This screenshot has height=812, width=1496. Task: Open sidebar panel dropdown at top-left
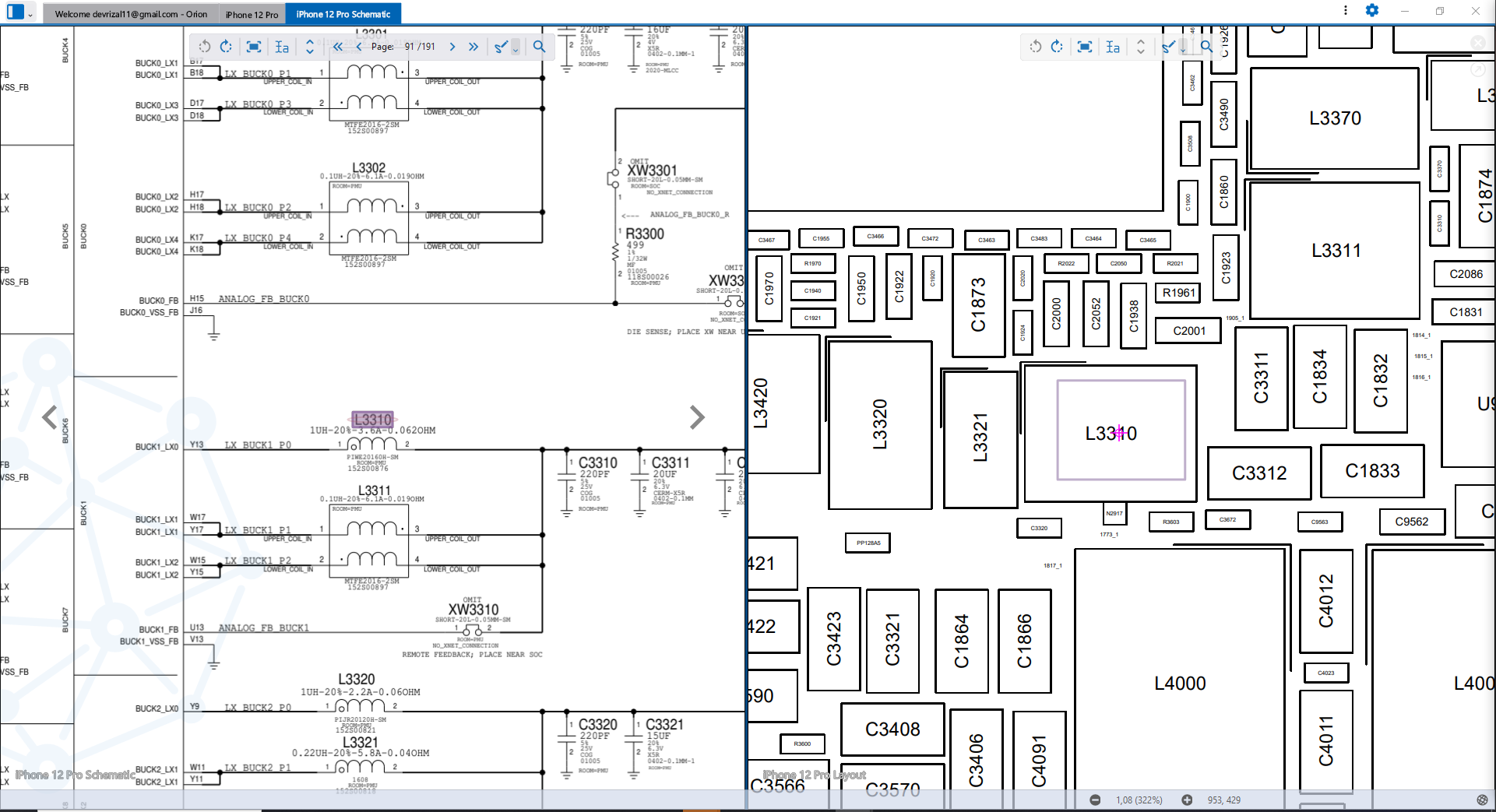tap(30, 14)
